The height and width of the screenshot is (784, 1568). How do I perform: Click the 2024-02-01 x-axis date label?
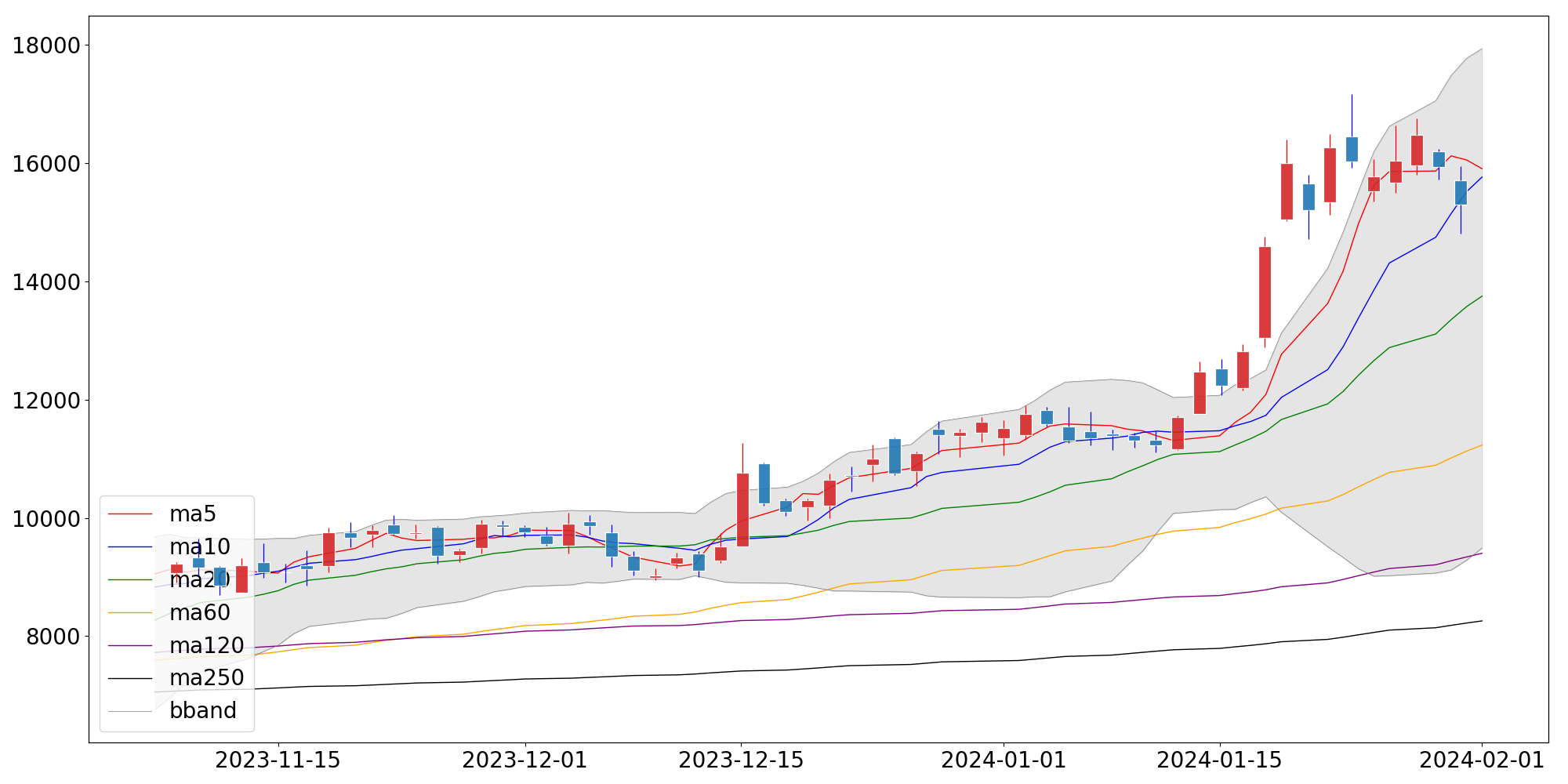pos(1482,760)
